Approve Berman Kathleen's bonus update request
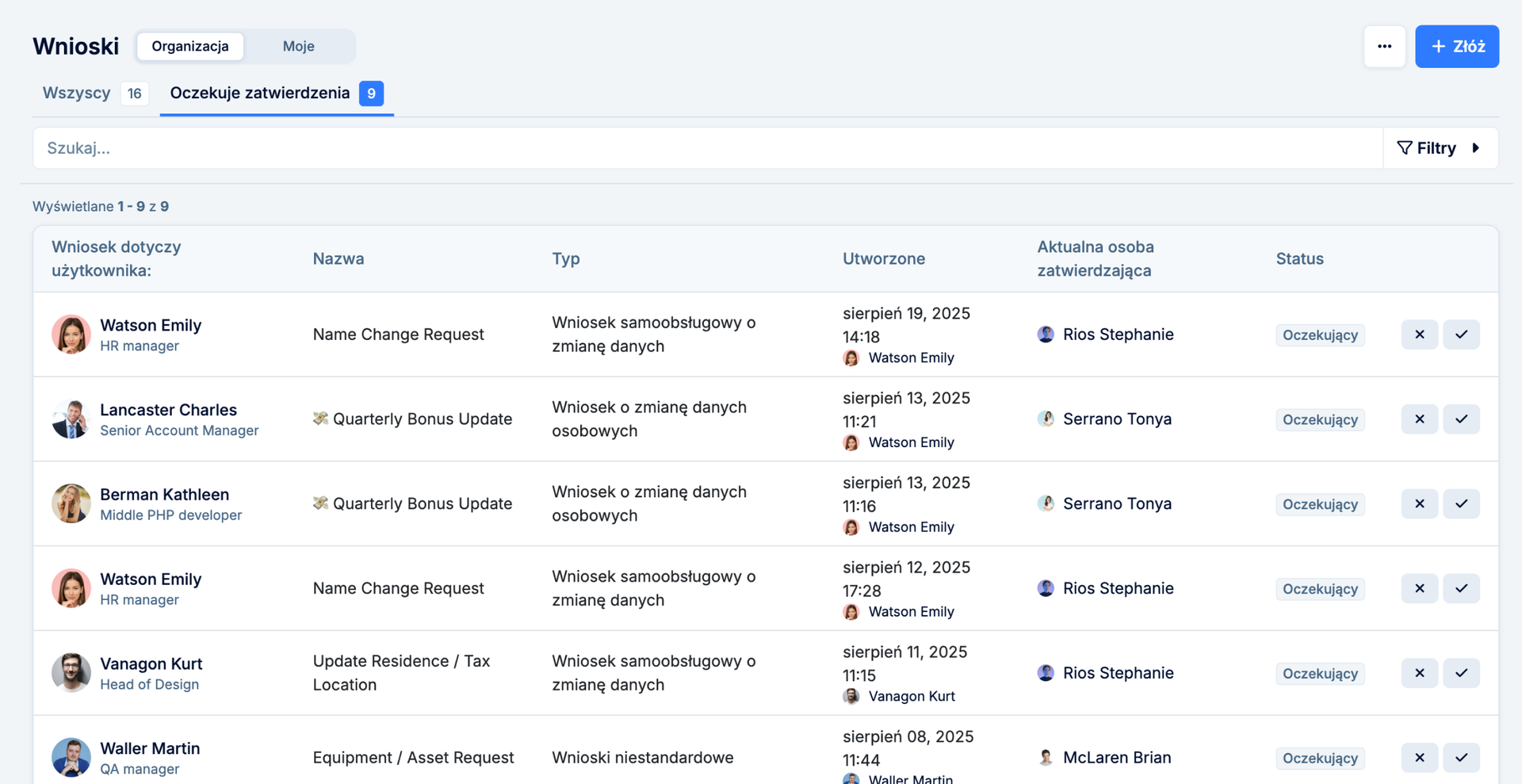Viewport: 1522px width, 784px height. [x=1461, y=503]
